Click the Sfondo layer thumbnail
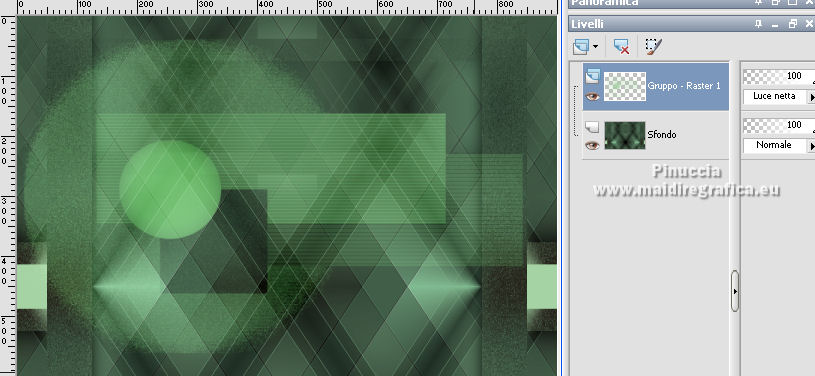815x376 pixels. [x=625, y=135]
